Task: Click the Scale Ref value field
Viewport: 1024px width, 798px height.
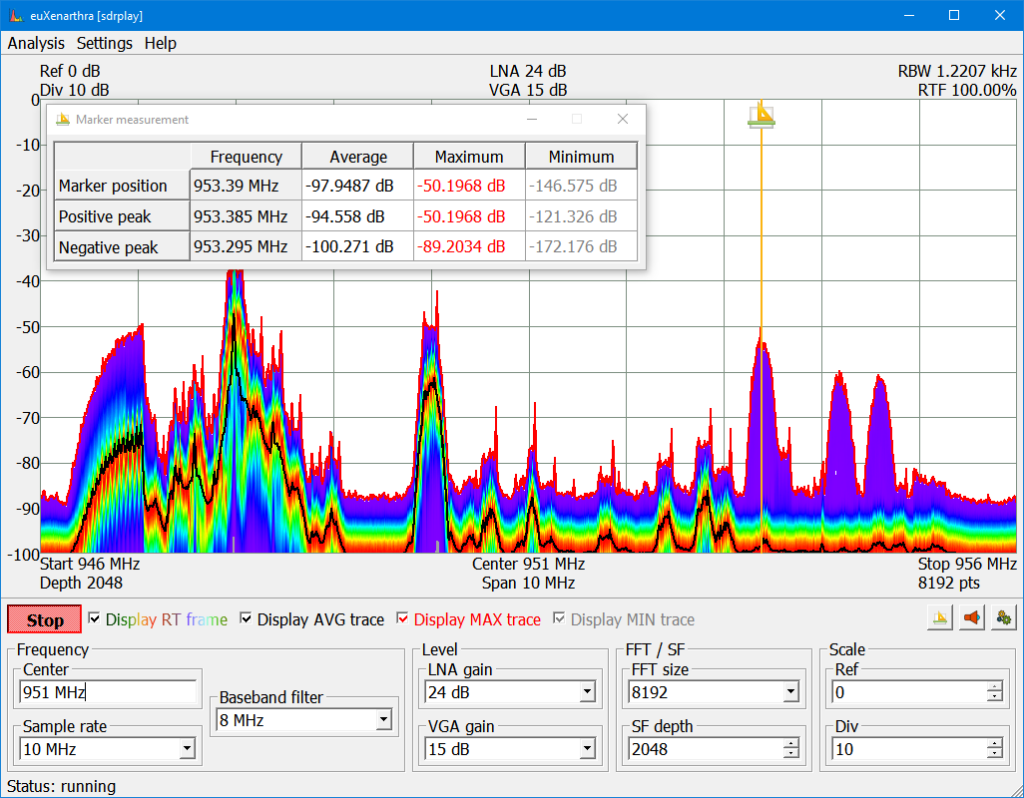Action: point(910,692)
